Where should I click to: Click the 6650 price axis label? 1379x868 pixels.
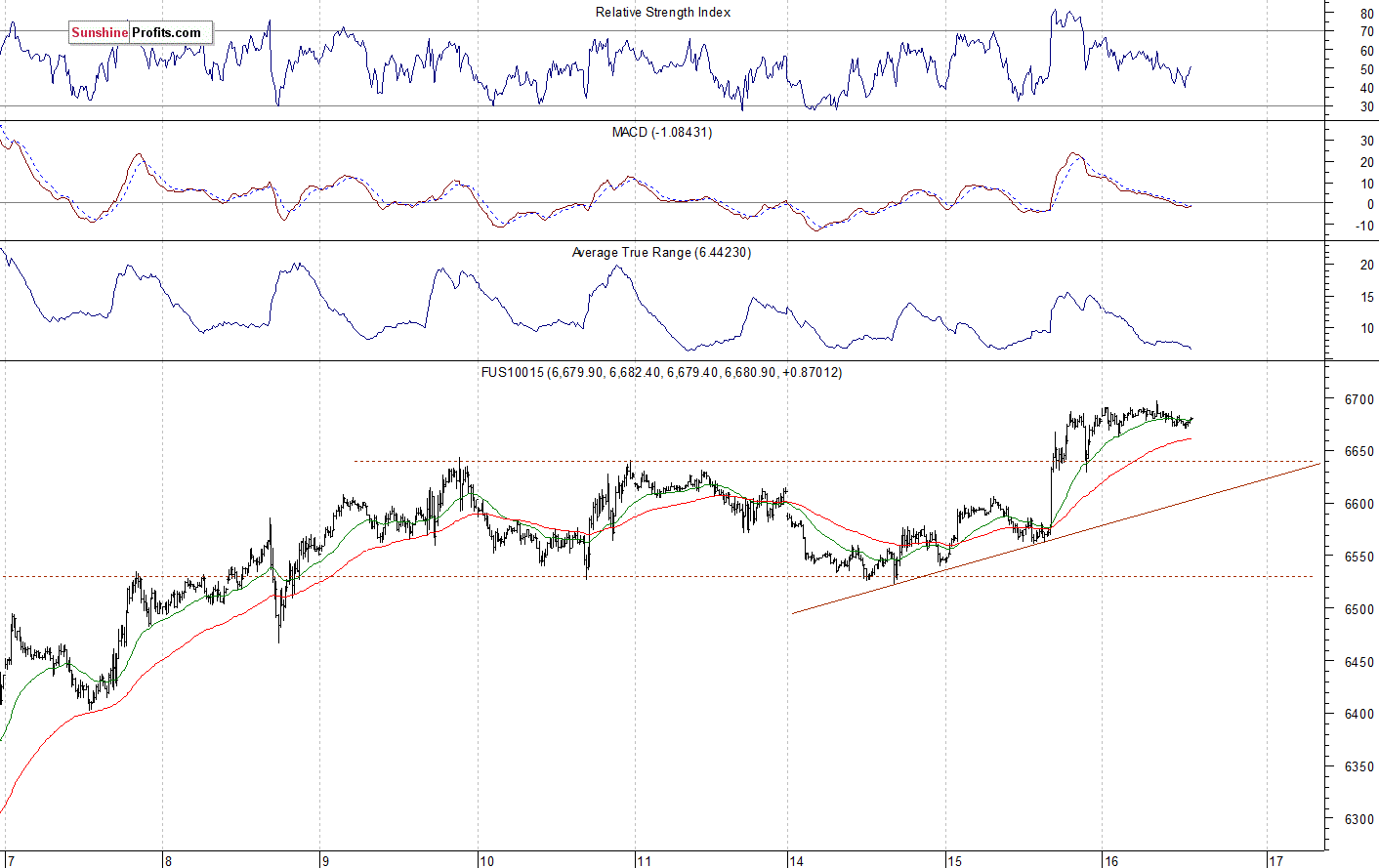(1359, 452)
